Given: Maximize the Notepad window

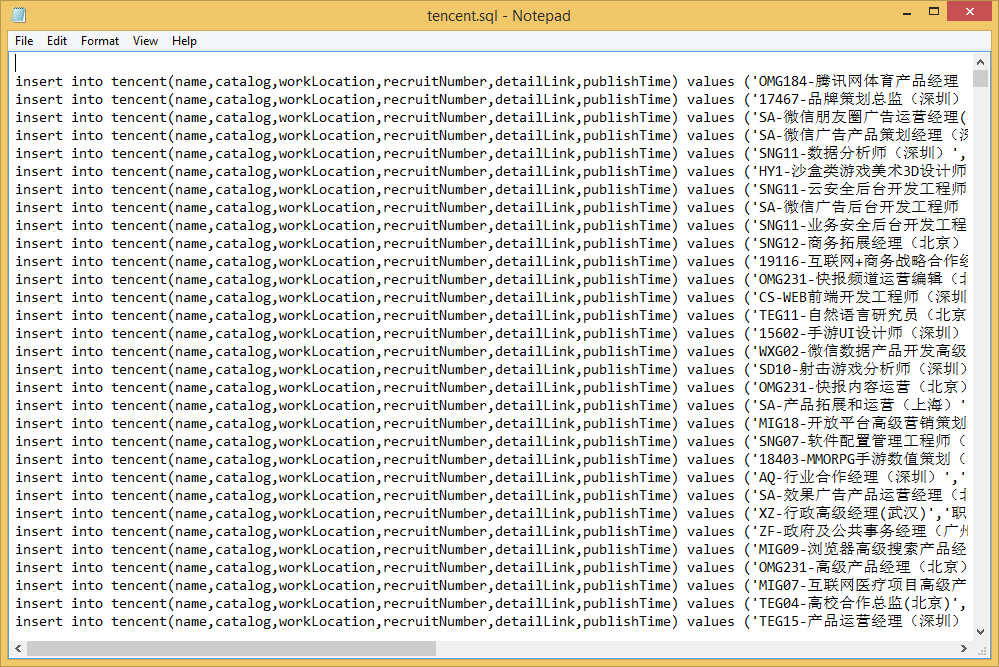Looking at the screenshot, I should click(x=933, y=13).
